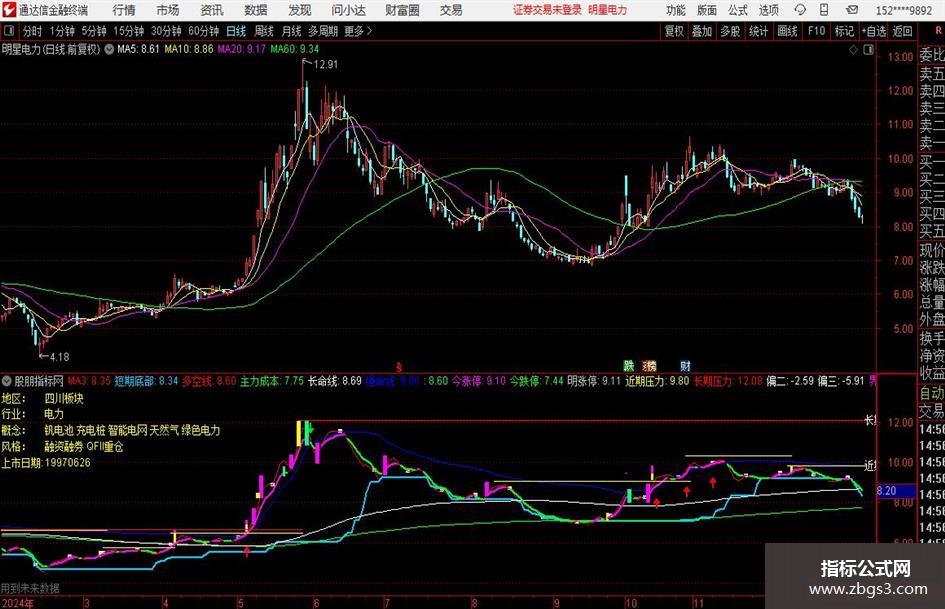
Task: Click the mobile phone icon
Action: click(x=824, y=10)
